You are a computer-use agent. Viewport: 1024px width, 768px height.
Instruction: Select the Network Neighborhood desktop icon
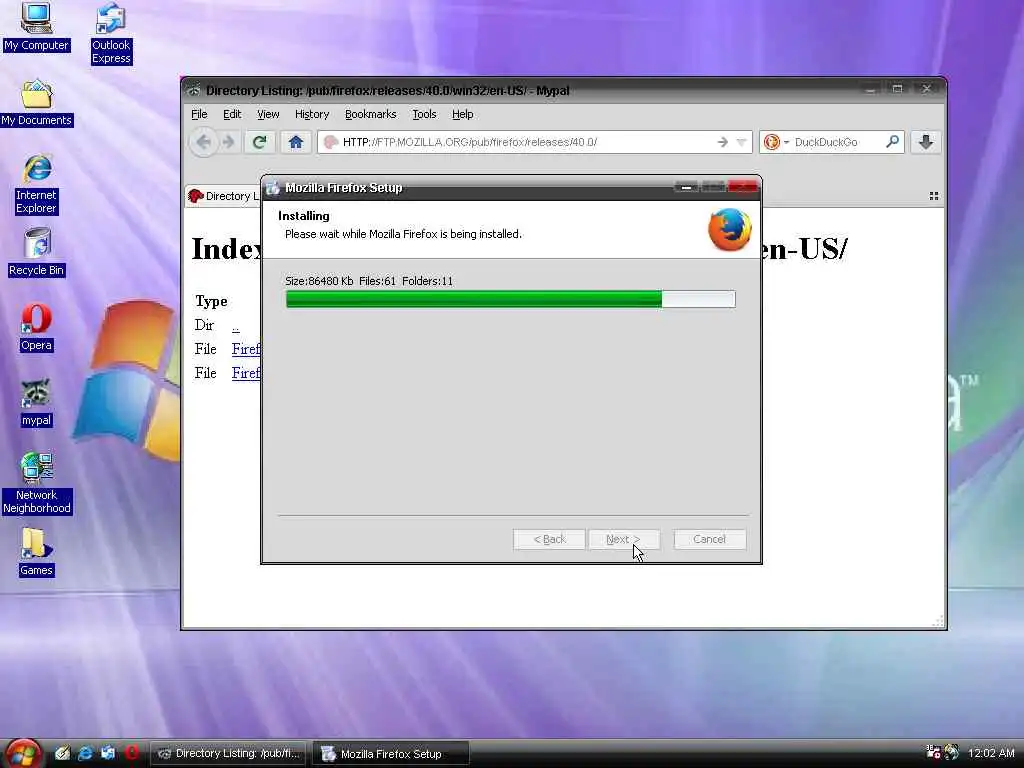tap(37, 483)
